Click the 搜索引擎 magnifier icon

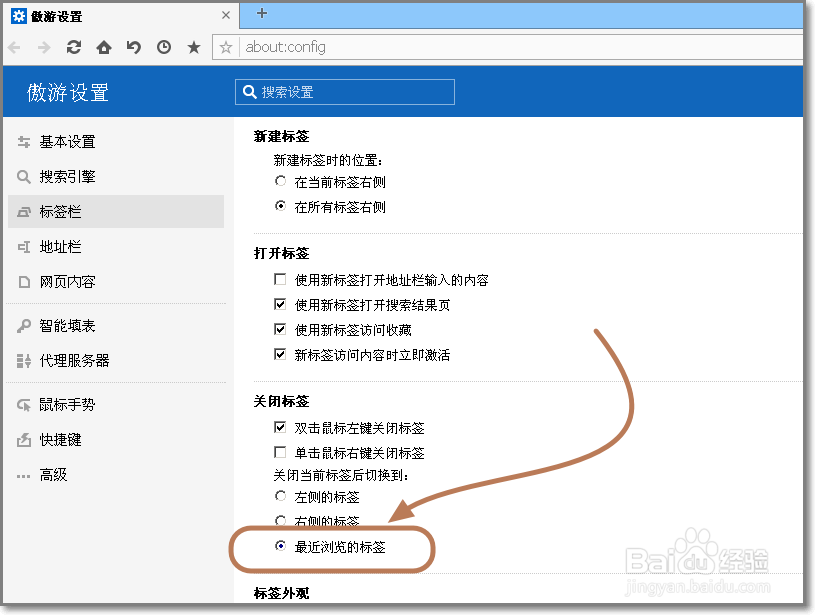pos(23,177)
